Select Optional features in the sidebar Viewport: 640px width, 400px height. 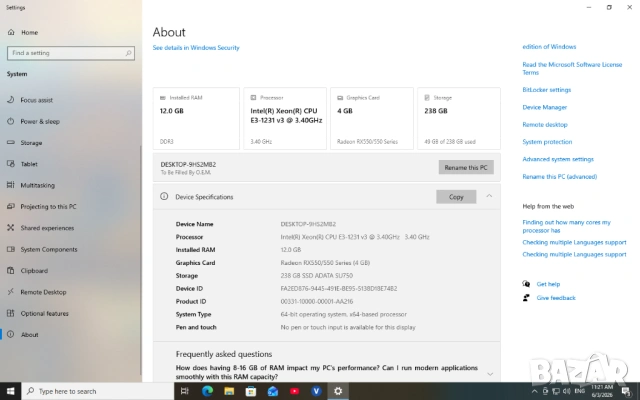[x=44, y=313]
